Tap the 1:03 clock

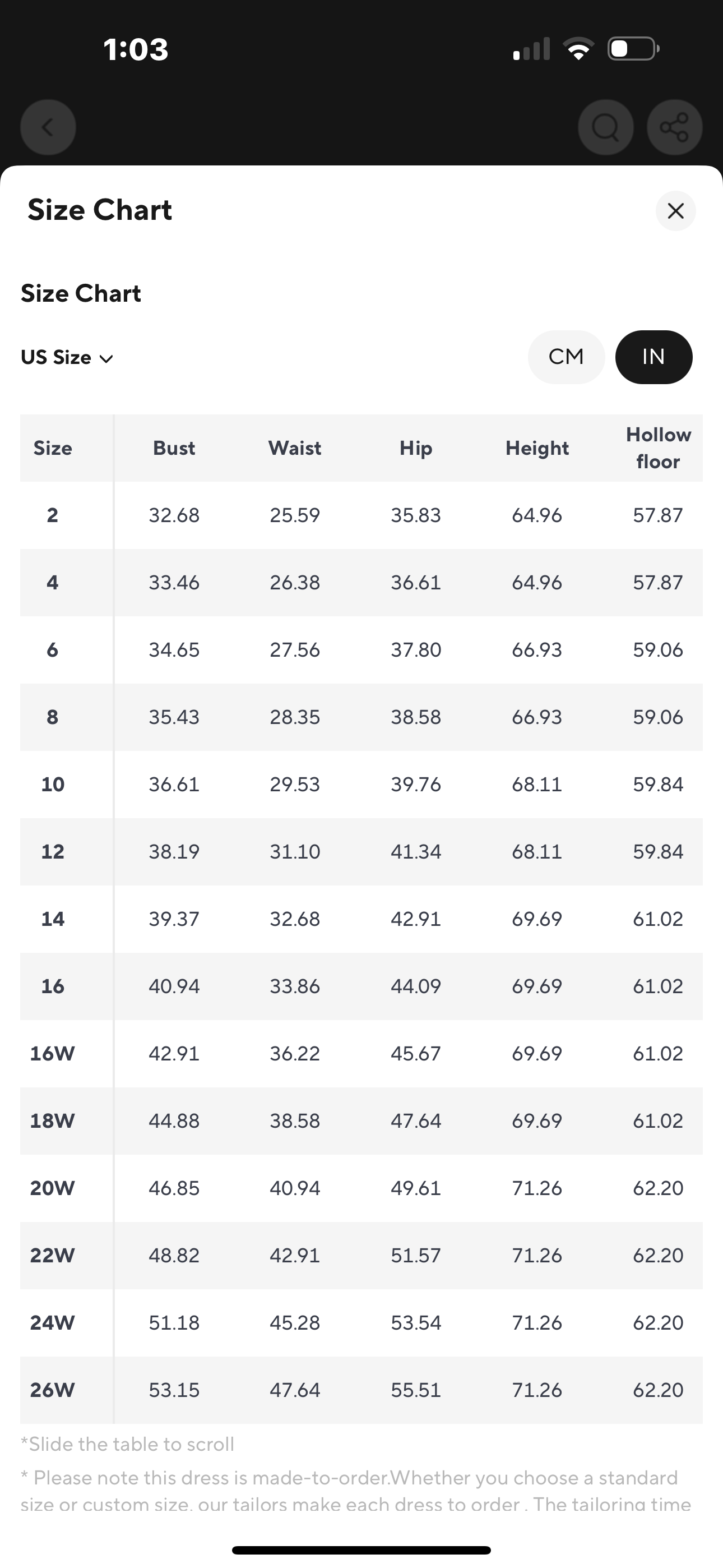coord(136,49)
